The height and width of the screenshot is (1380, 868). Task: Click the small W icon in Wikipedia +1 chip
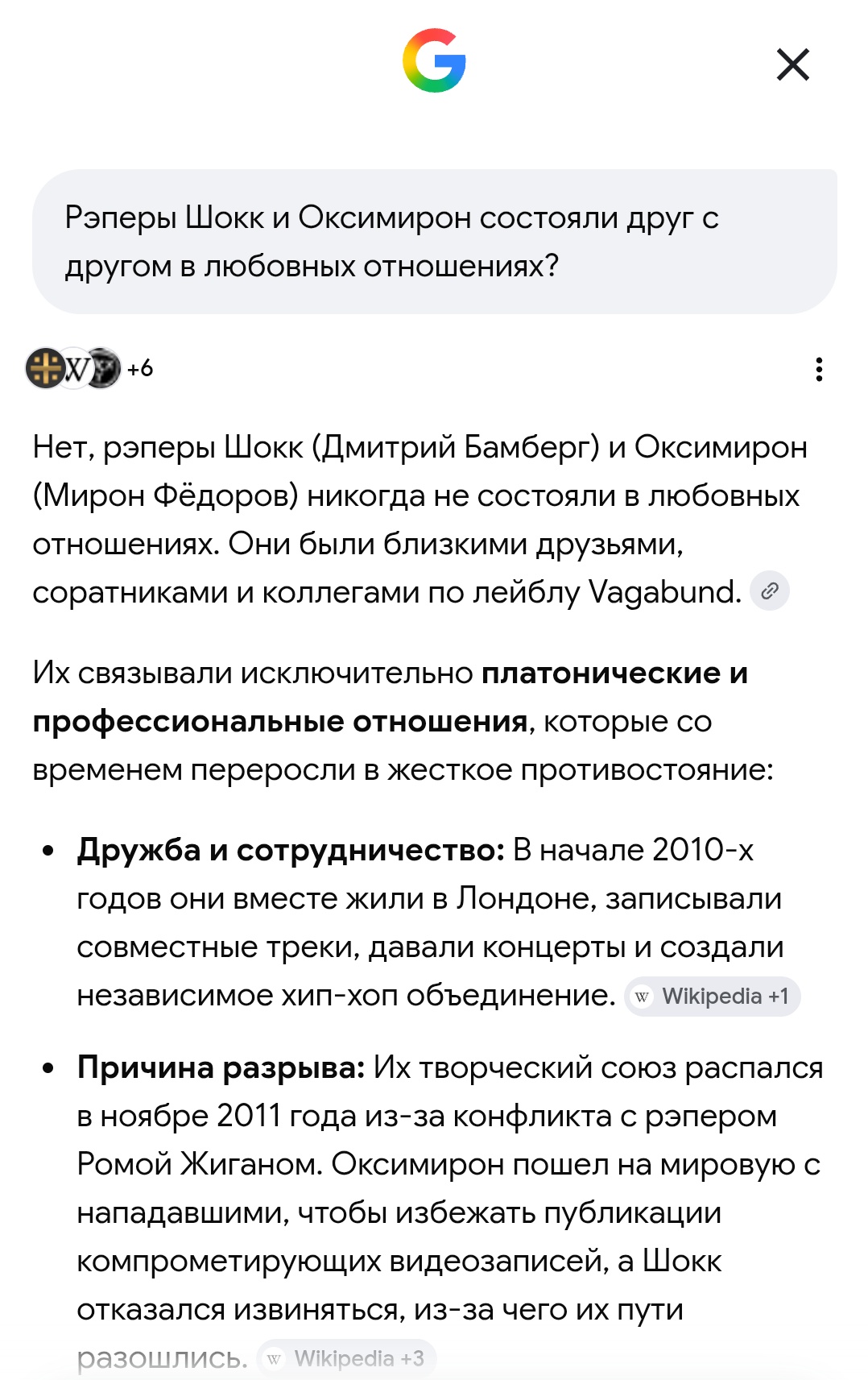(642, 997)
